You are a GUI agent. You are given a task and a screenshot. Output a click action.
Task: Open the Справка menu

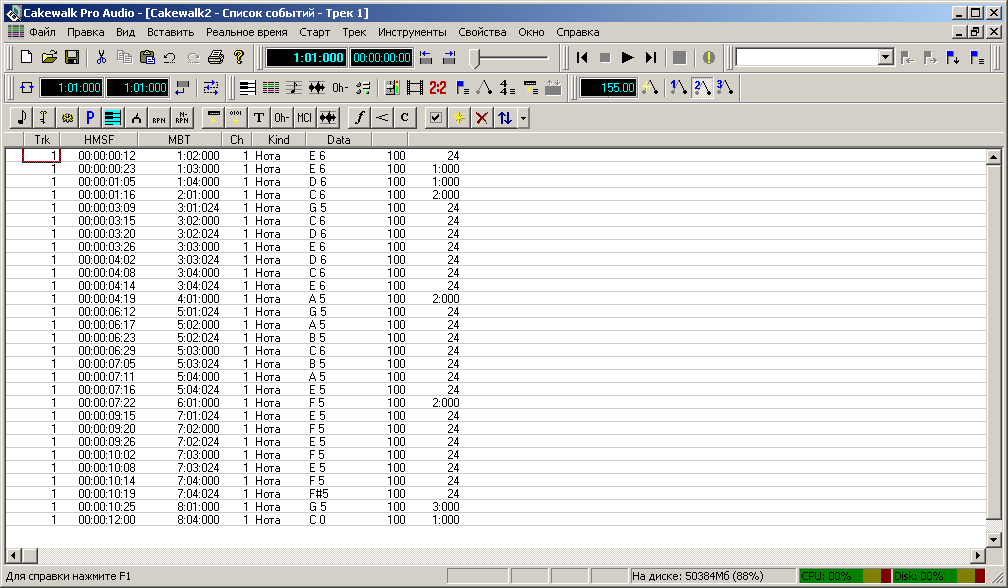click(x=578, y=32)
